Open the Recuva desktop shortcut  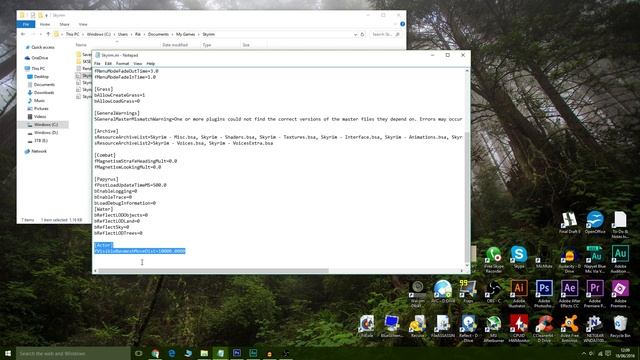click(x=417, y=326)
